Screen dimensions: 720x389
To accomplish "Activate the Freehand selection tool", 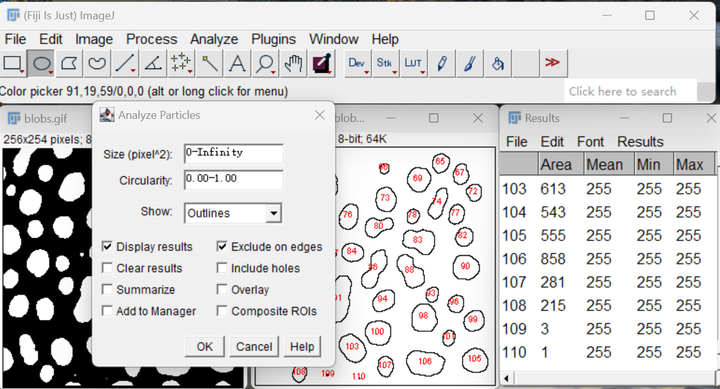I will coord(97,63).
